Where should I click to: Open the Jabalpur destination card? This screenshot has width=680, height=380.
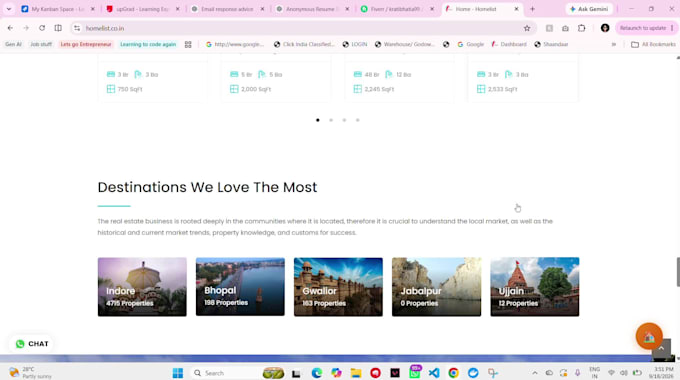click(436, 287)
